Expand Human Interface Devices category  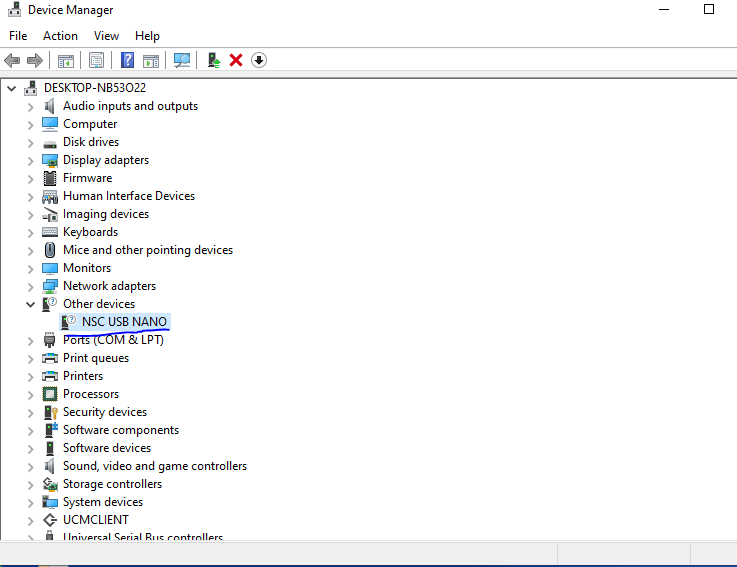tap(31, 197)
